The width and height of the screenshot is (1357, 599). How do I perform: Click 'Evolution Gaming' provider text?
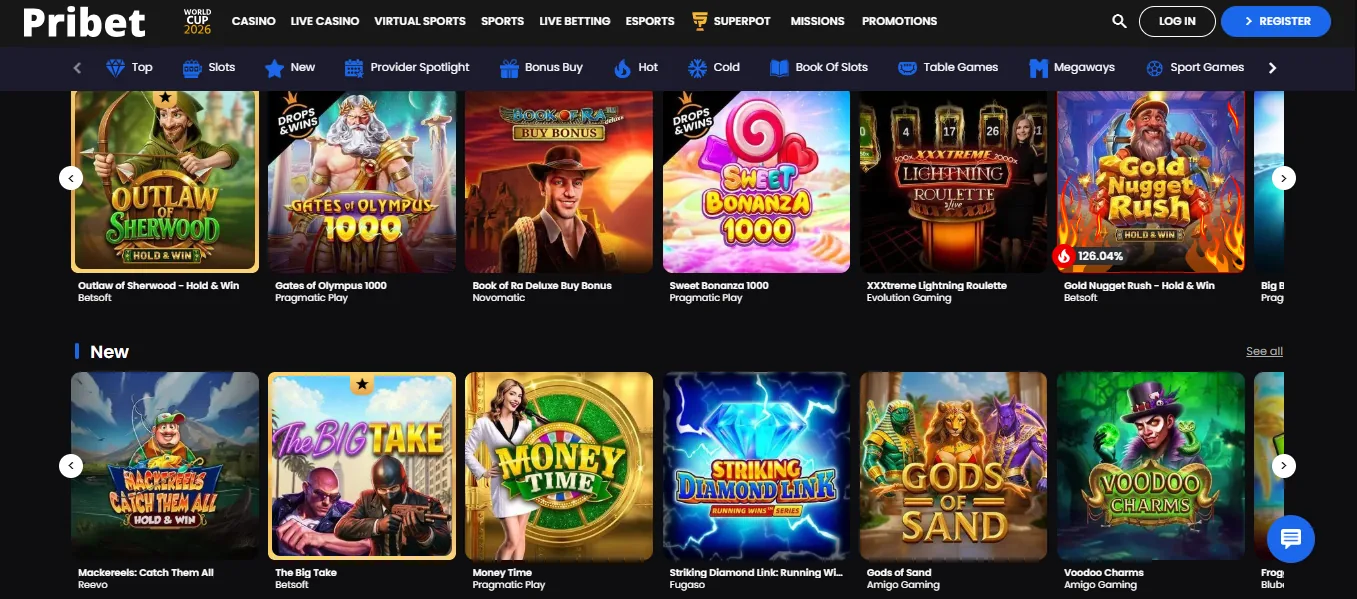[909, 298]
